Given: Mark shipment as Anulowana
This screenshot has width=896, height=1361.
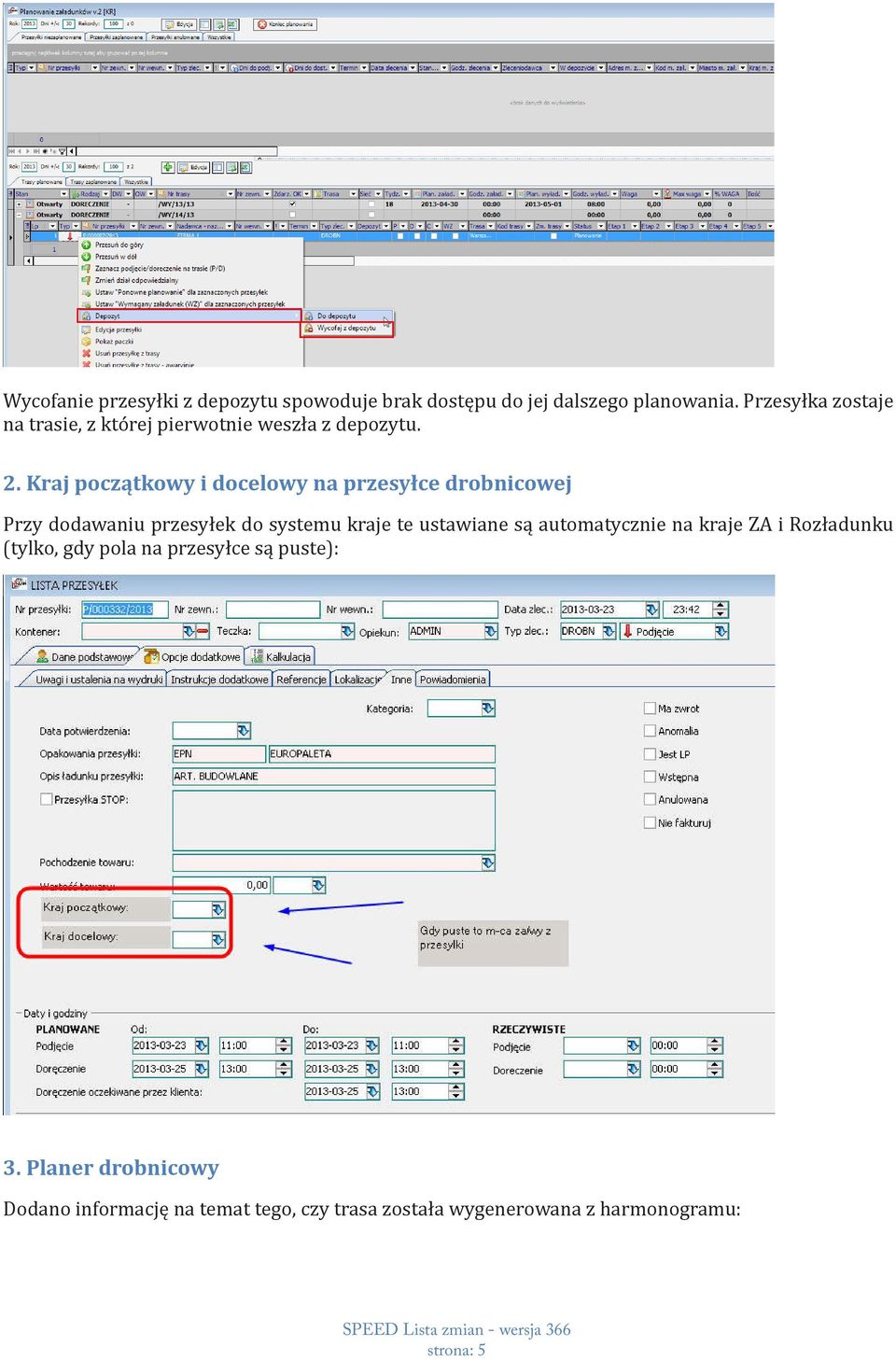Looking at the screenshot, I should pyautogui.click(x=650, y=799).
